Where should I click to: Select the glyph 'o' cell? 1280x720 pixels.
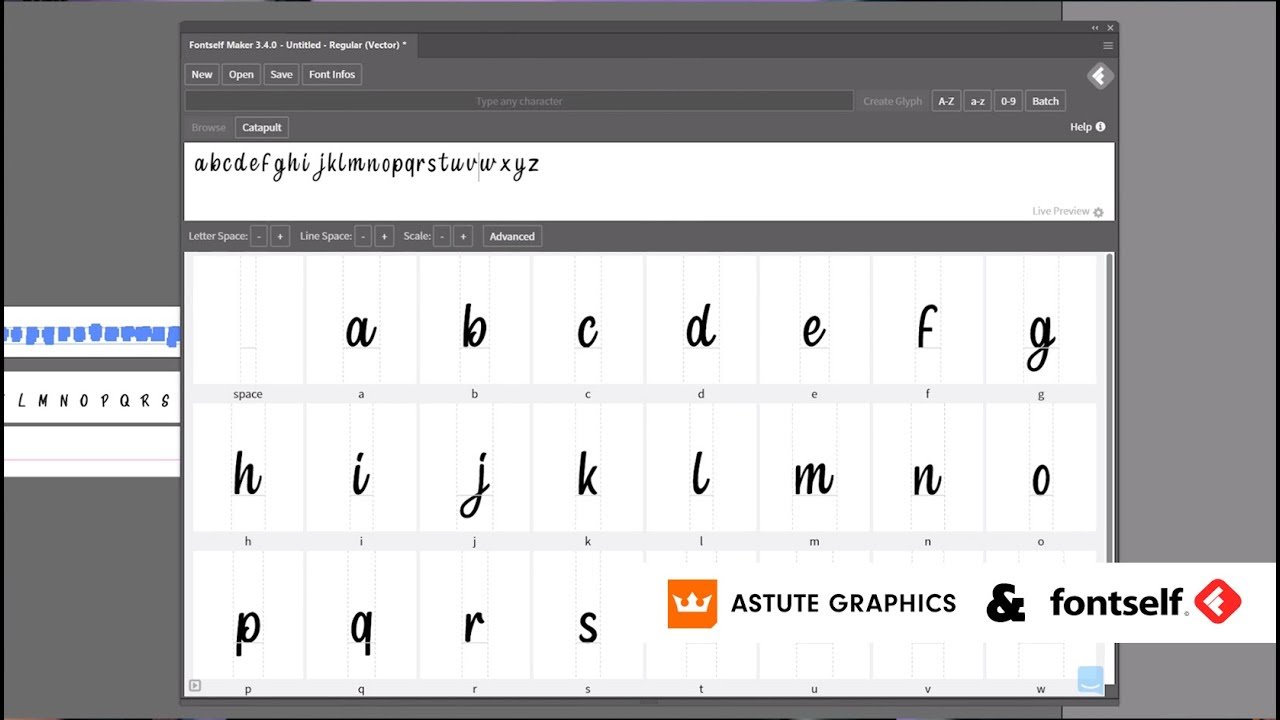click(1041, 468)
